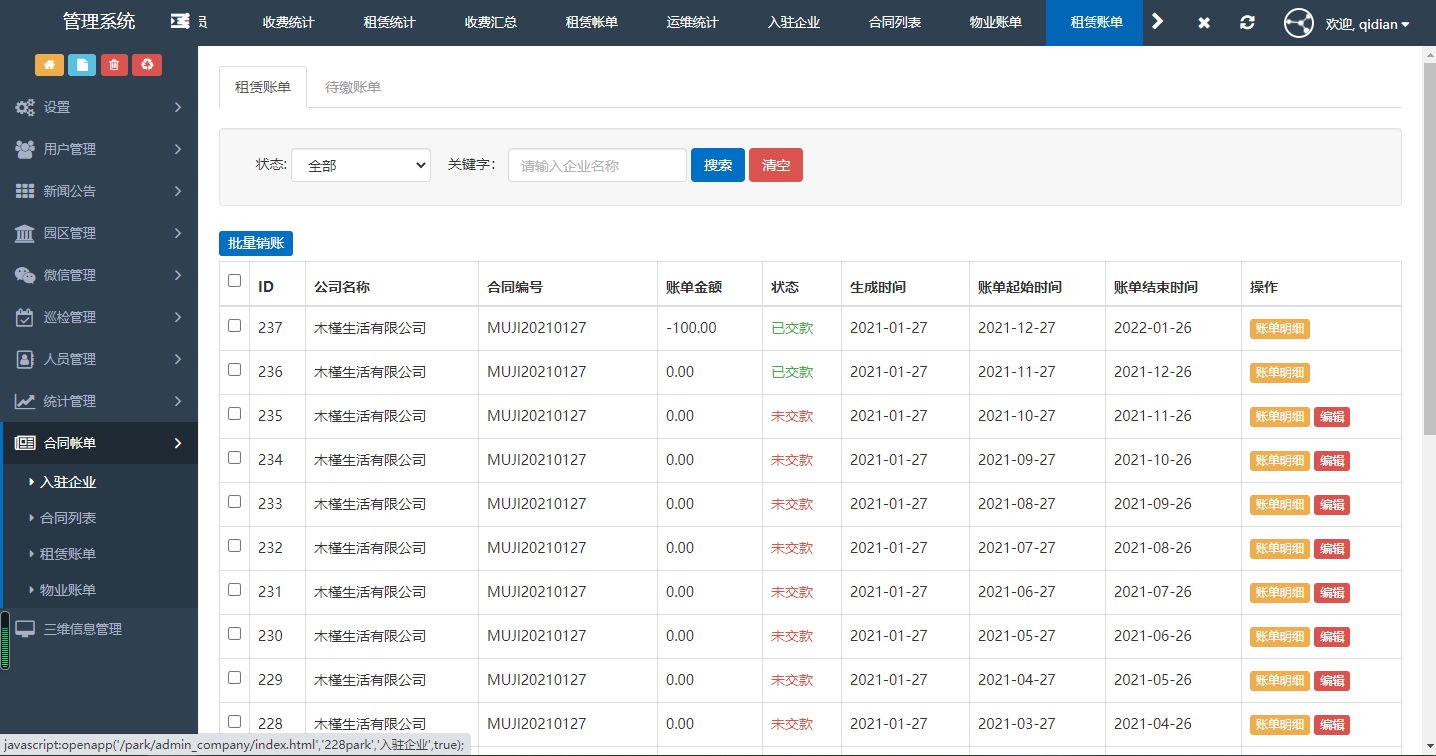
Task: Click the WeChat icon beside 微信管理
Action: [x=25, y=275]
